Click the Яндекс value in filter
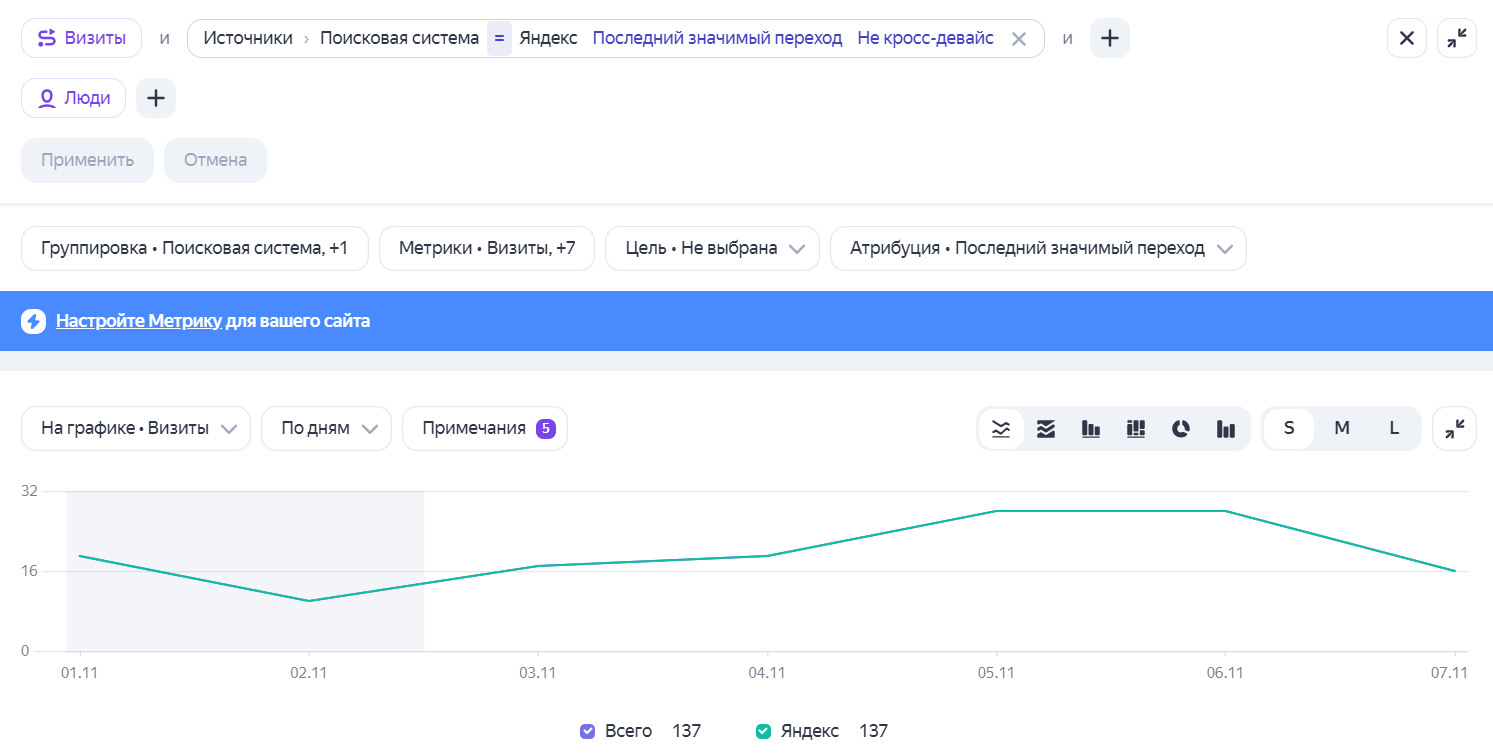1493x756 pixels. pyautogui.click(x=548, y=38)
